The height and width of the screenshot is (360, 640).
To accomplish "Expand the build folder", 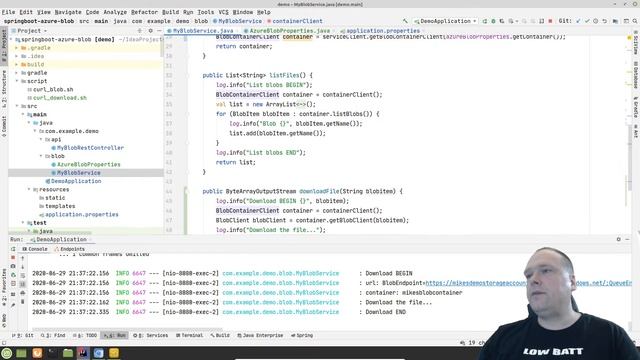I will 17,64.
